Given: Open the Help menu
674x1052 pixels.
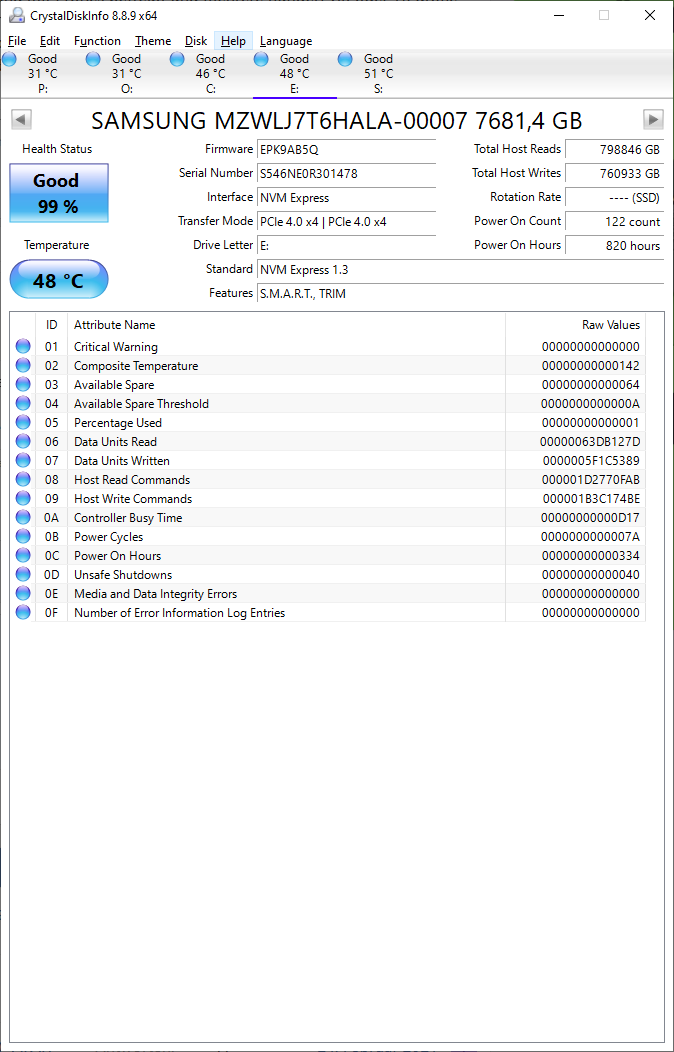Looking at the screenshot, I should pyautogui.click(x=233, y=41).
